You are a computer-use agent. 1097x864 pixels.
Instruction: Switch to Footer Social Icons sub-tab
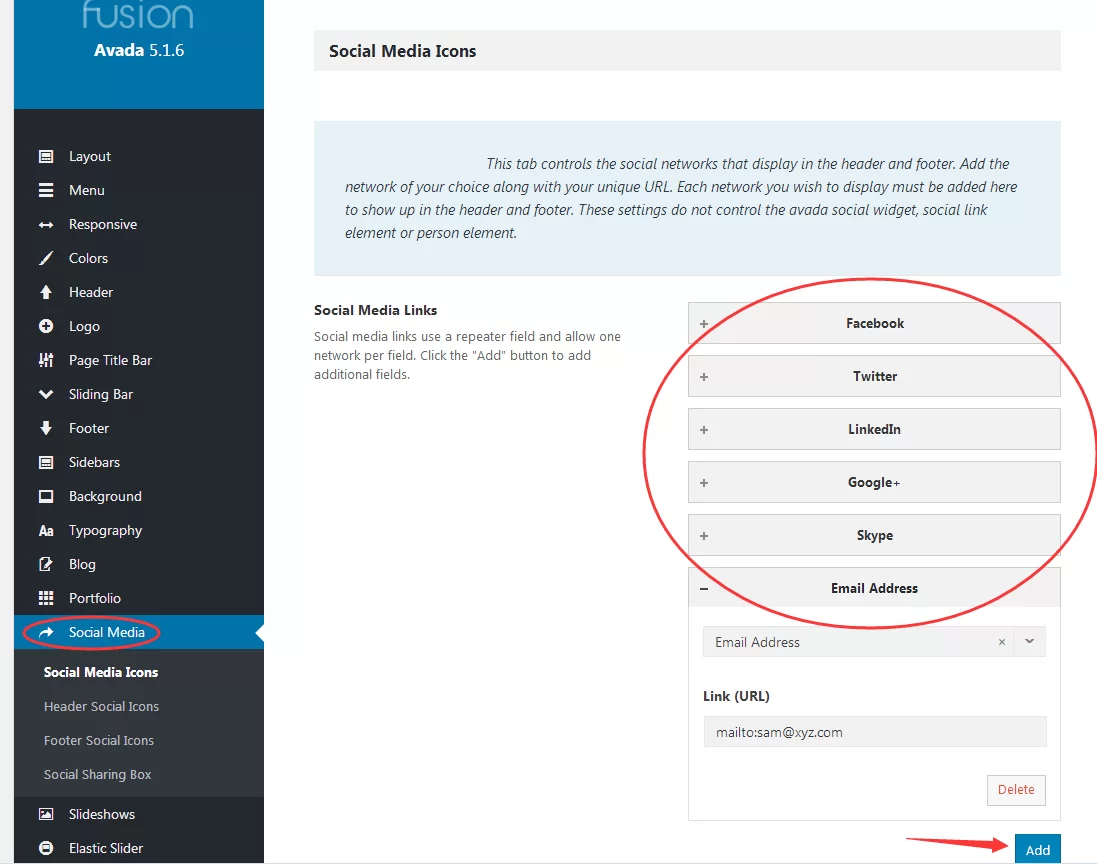99,740
